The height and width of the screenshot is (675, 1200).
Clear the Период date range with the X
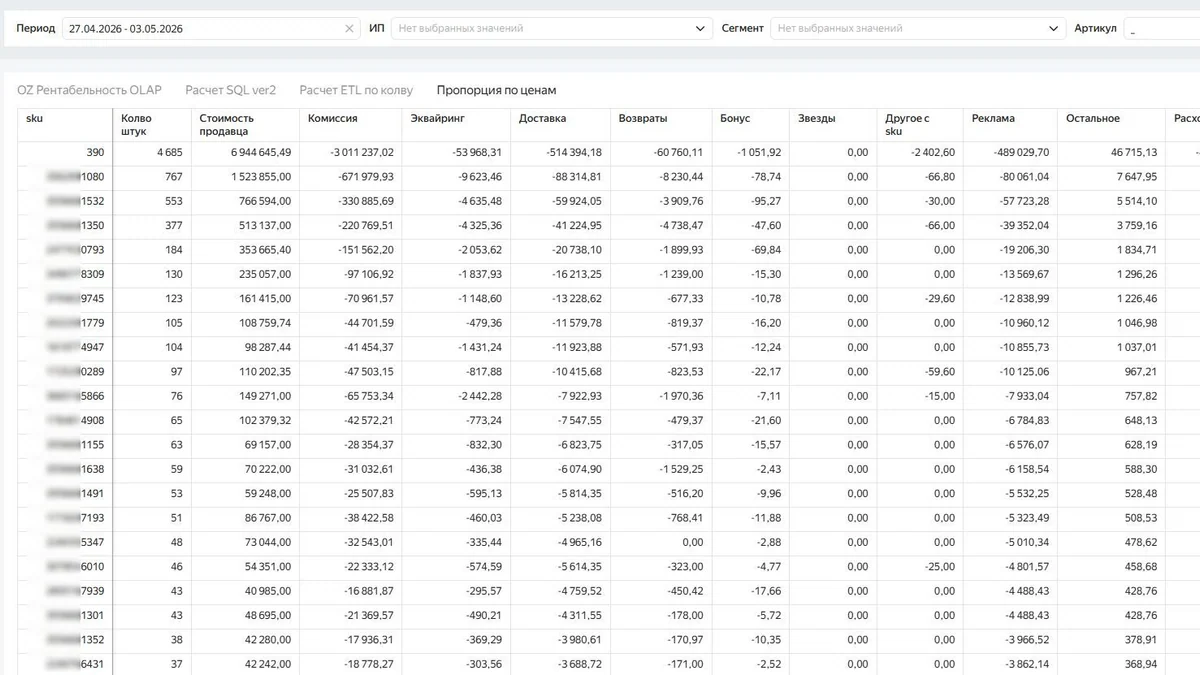click(349, 29)
